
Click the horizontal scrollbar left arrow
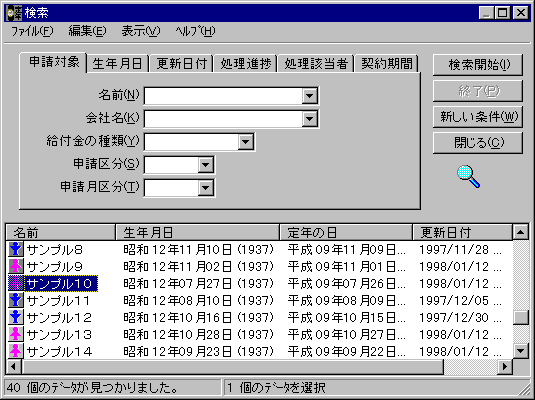tap(14, 367)
